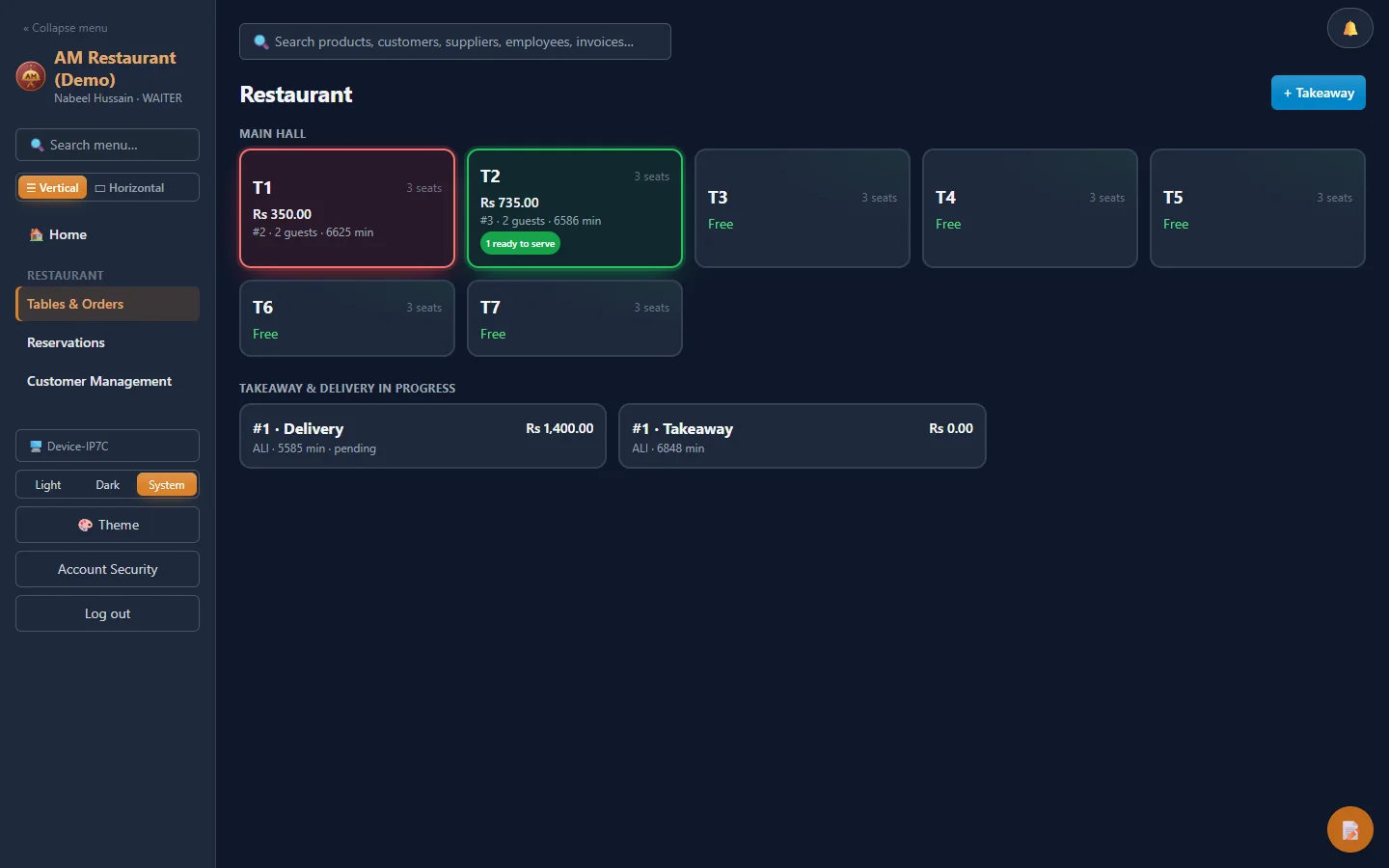Click the AM Restaurant logo avatar

pos(31,76)
